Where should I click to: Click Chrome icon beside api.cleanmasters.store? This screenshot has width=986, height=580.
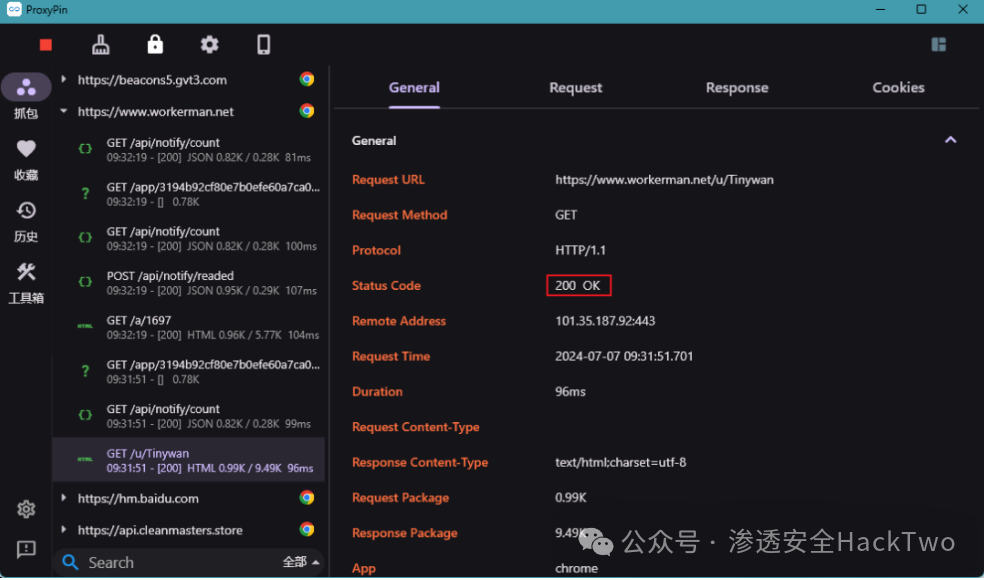(307, 530)
